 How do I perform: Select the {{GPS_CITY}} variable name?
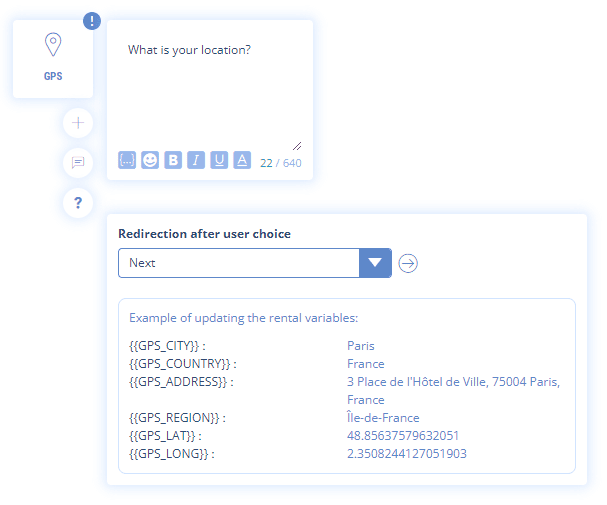[167, 346]
